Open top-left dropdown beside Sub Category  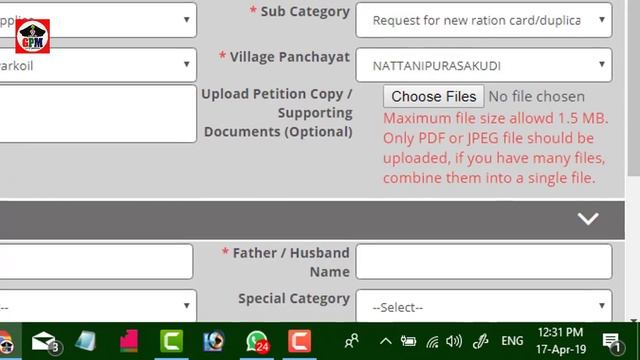98,20
